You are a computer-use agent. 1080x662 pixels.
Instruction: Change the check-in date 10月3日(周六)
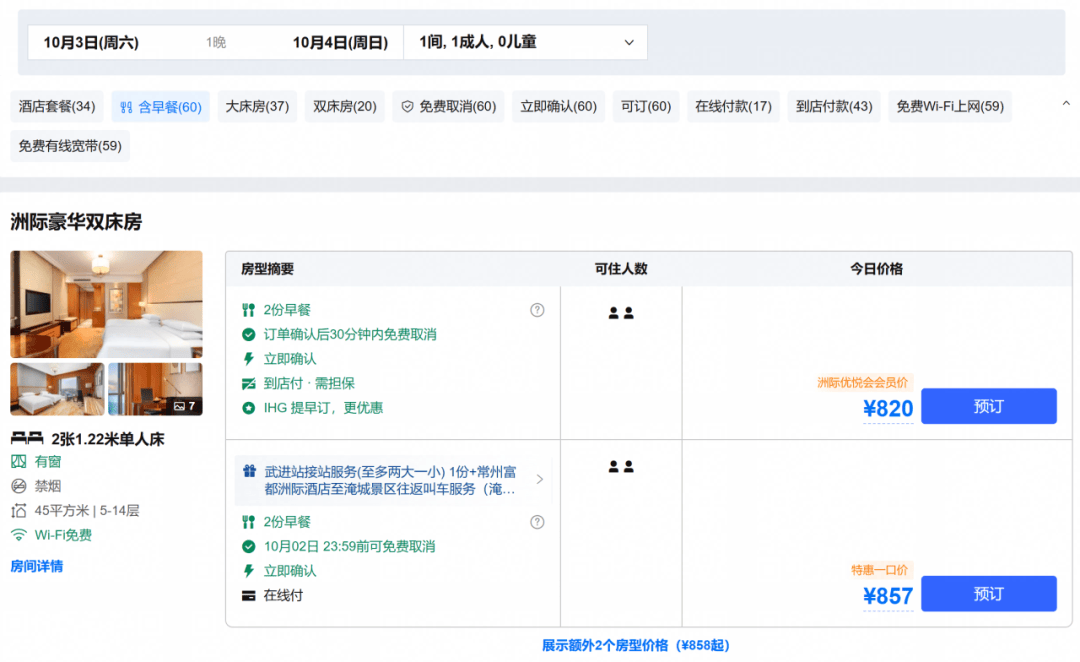[91, 43]
